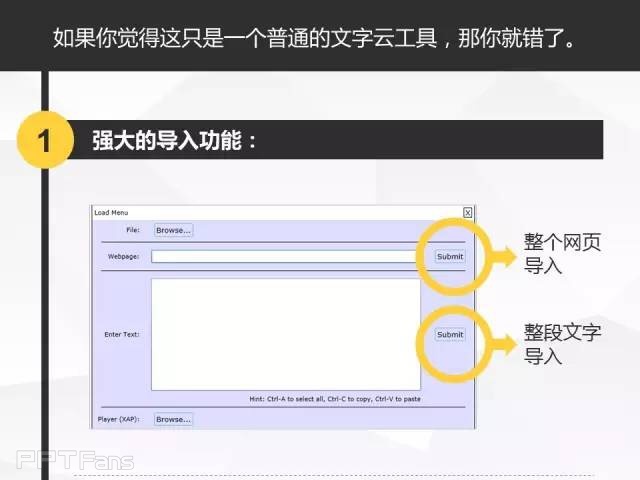640x480 pixels.
Task: Click the File: label
Action: (132, 230)
